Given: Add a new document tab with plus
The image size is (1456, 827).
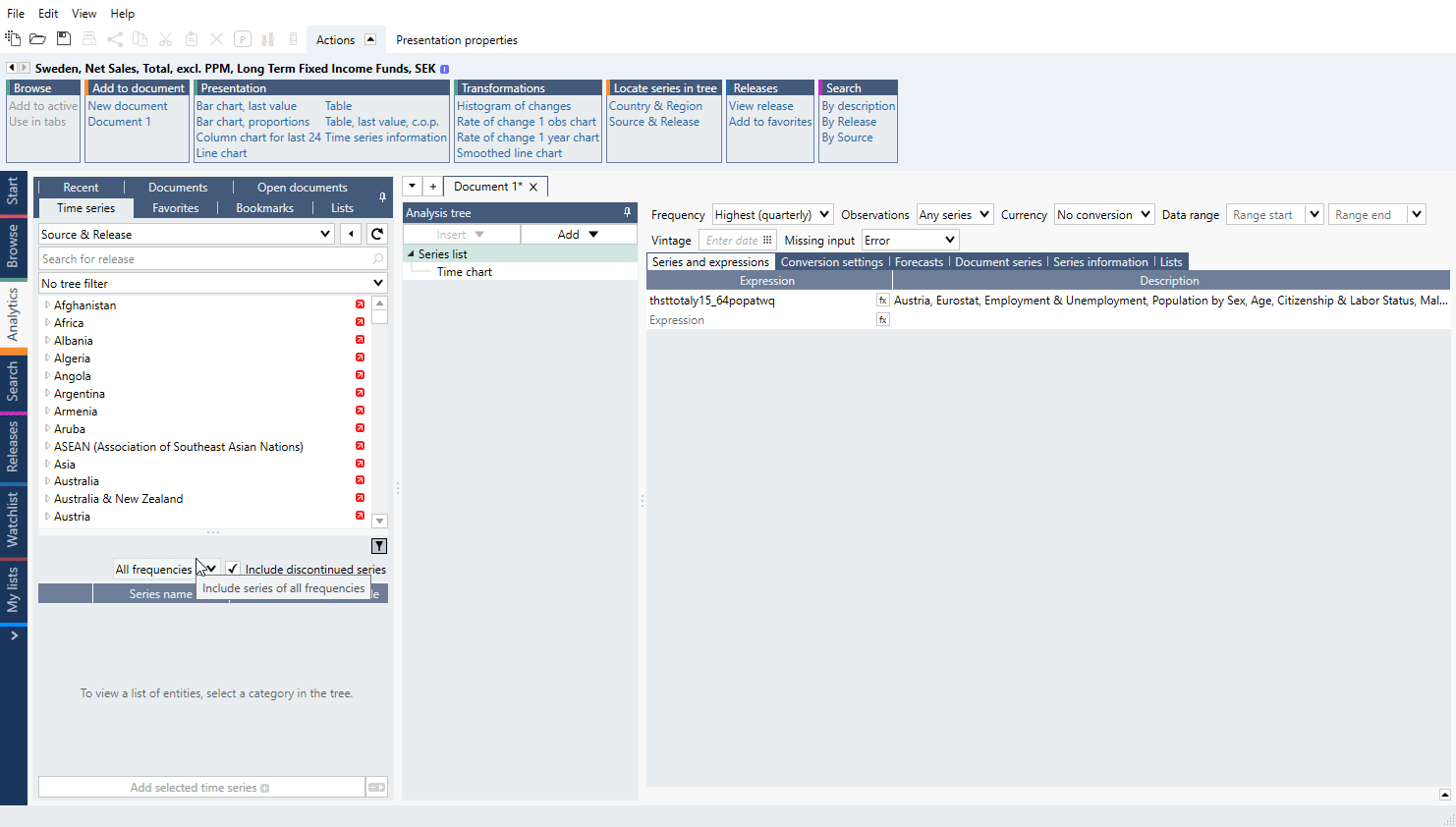Looking at the screenshot, I should [x=432, y=187].
